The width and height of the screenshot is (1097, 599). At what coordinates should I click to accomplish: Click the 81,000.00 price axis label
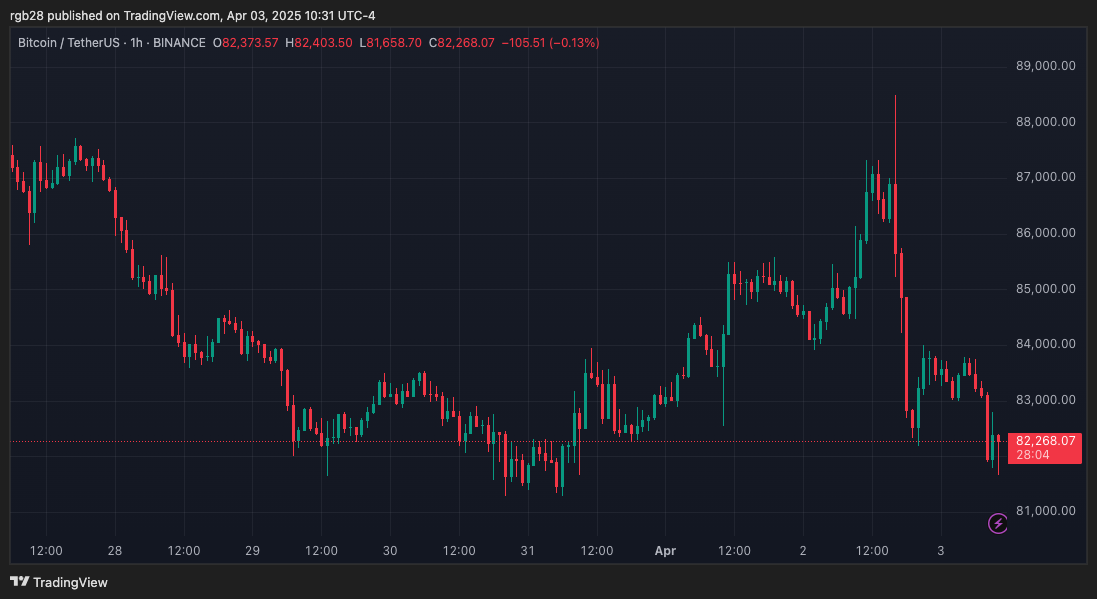1045,511
